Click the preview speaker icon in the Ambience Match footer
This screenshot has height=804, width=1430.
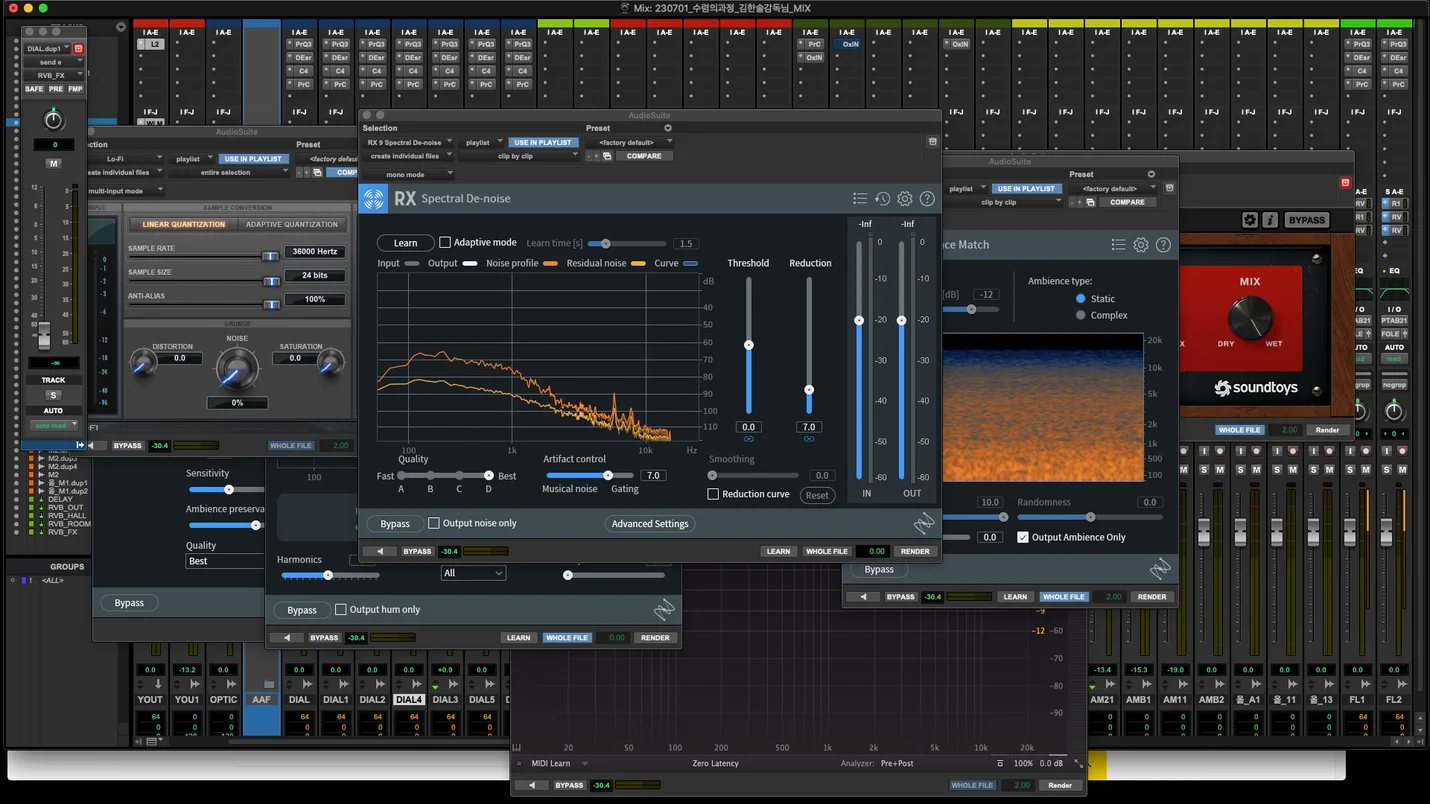click(x=862, y=597)
